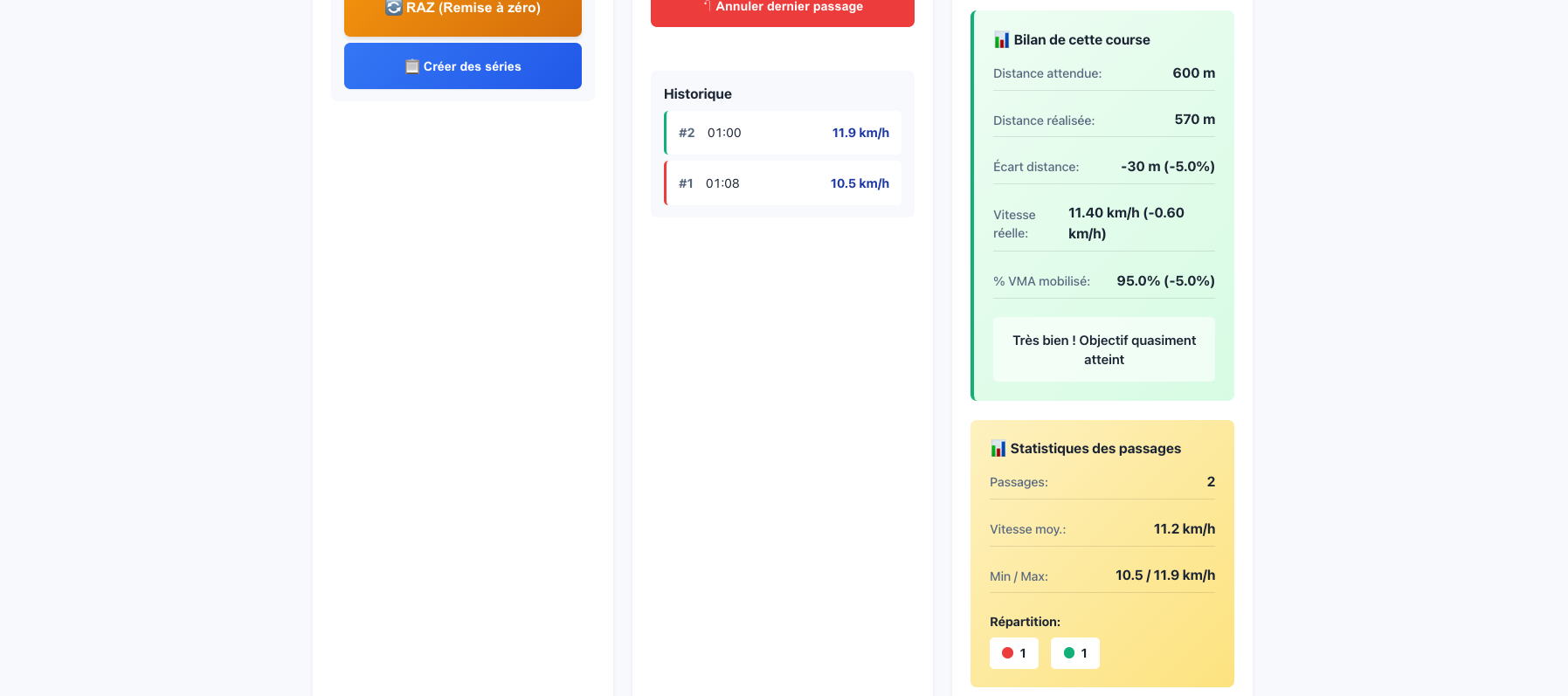This screenshot has width=1568, height=696.
Task: Click the Vitesse moy. 11.2 km/h value
Action: click(x=1184, y=529)
